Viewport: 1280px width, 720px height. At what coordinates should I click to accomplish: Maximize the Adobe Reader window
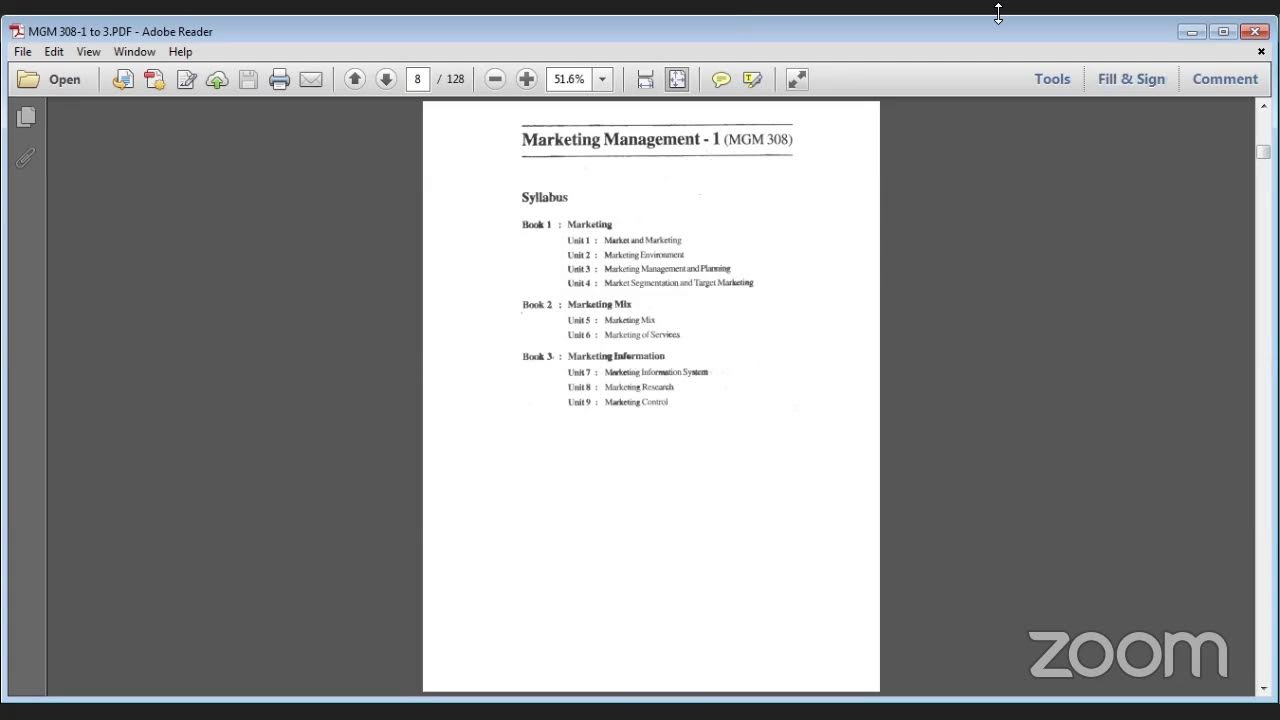pos(1223,32)
